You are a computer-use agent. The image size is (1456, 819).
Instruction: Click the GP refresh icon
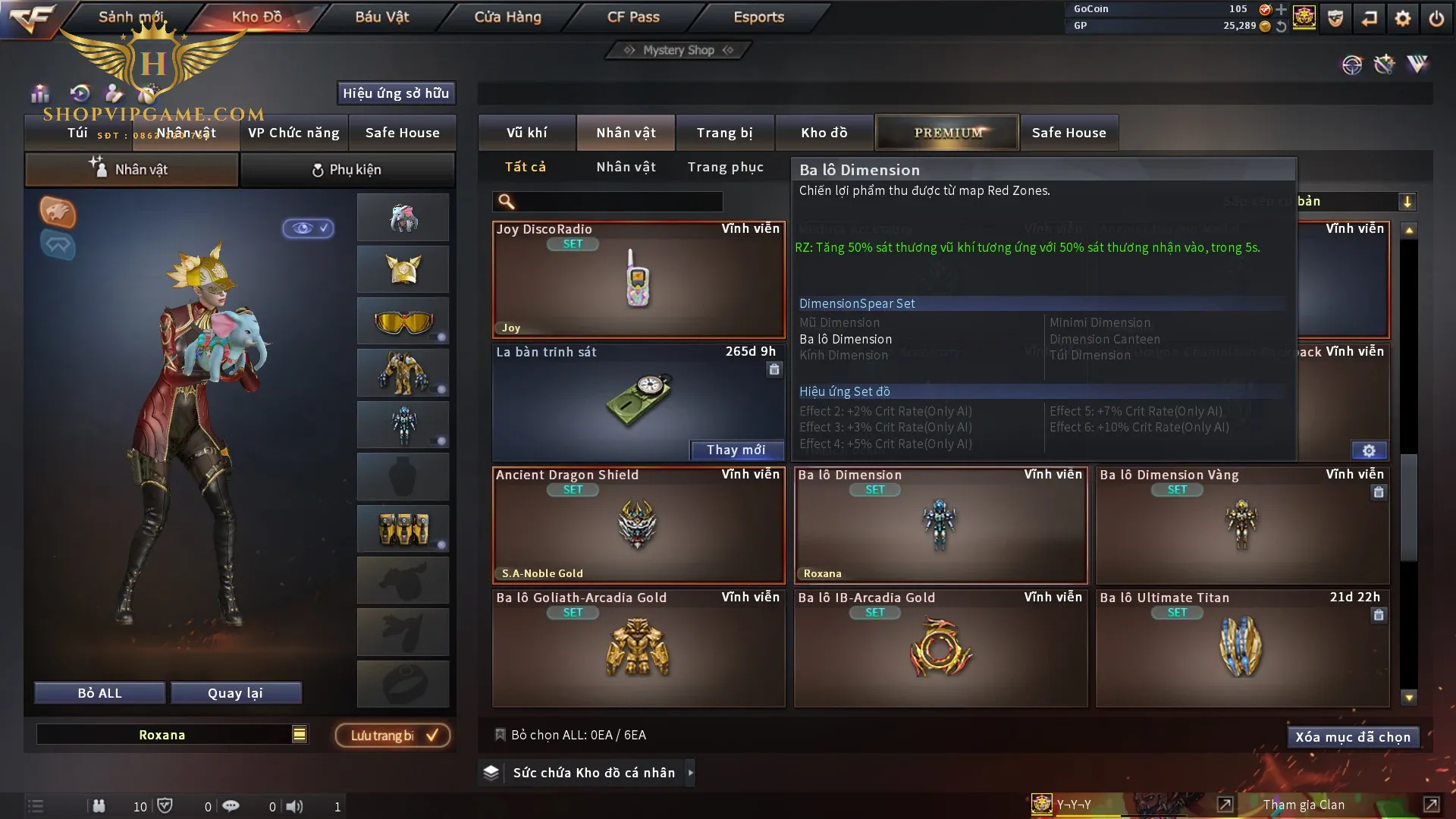[1282, 26]
